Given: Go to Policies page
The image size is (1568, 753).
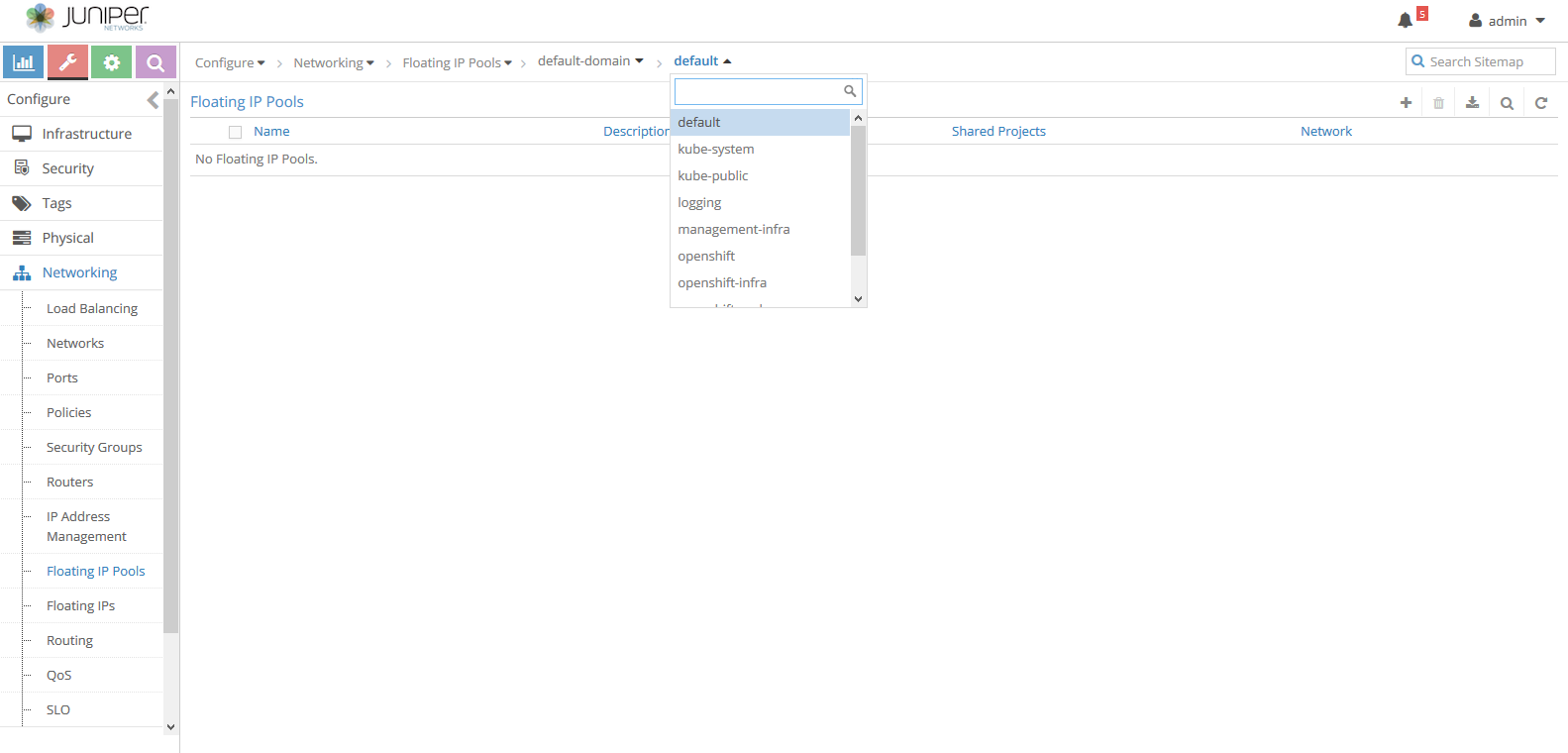Looking at the screenshot, I should pos(69,413).
